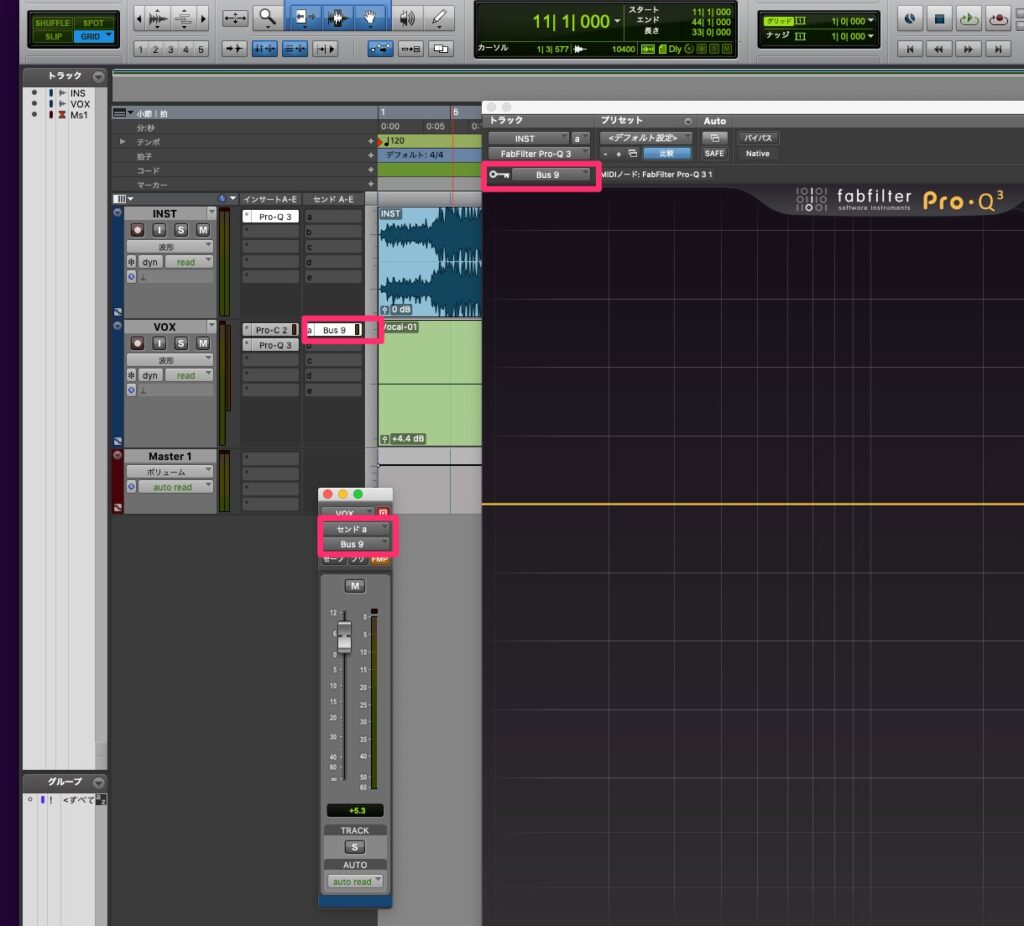Select the Zoomer tool in the toolbar
The height and width of the screenshot is (926, 1024).
pyautogui.click(x=268, y=18)
